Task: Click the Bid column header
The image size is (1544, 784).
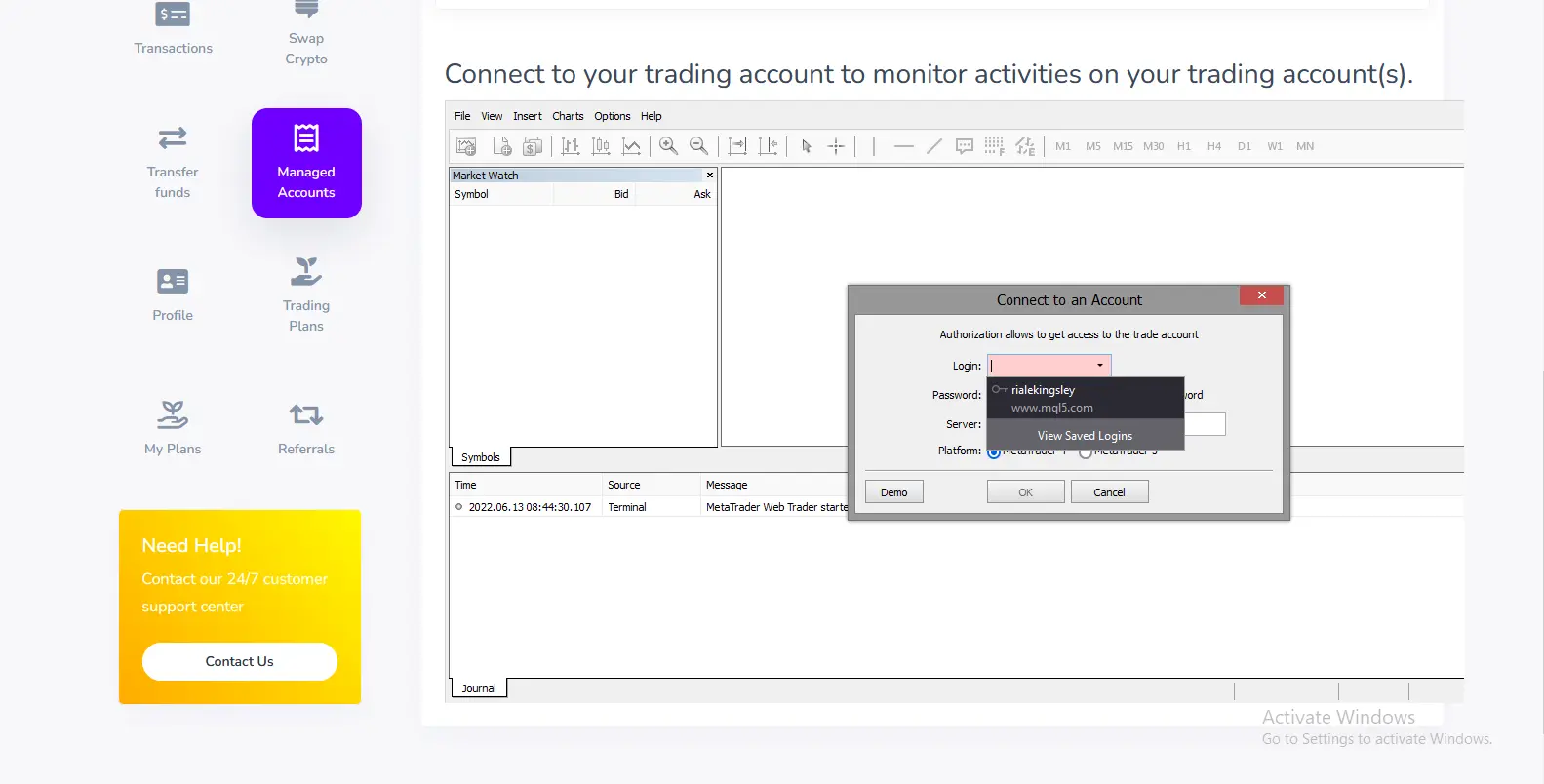Action: coord(595,194)
